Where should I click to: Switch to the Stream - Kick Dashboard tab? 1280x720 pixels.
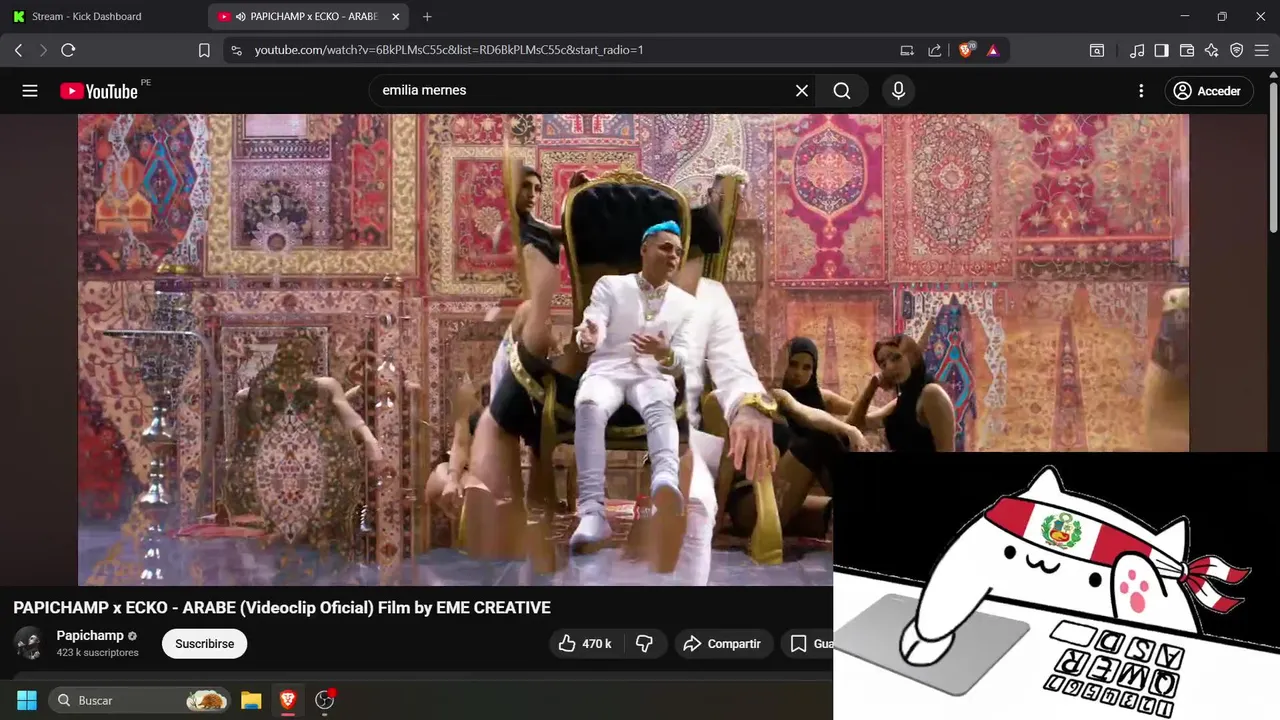[x=104, y=17]
